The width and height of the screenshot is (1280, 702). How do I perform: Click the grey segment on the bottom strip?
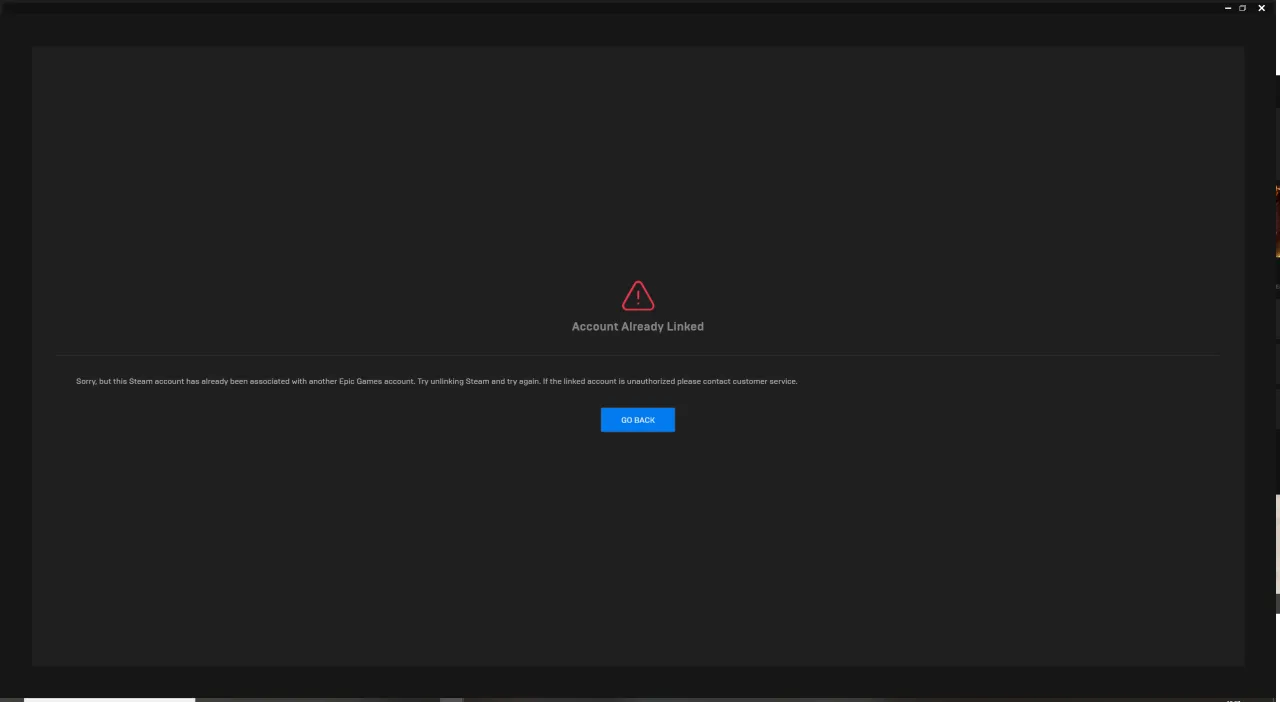tap(452, 699)
